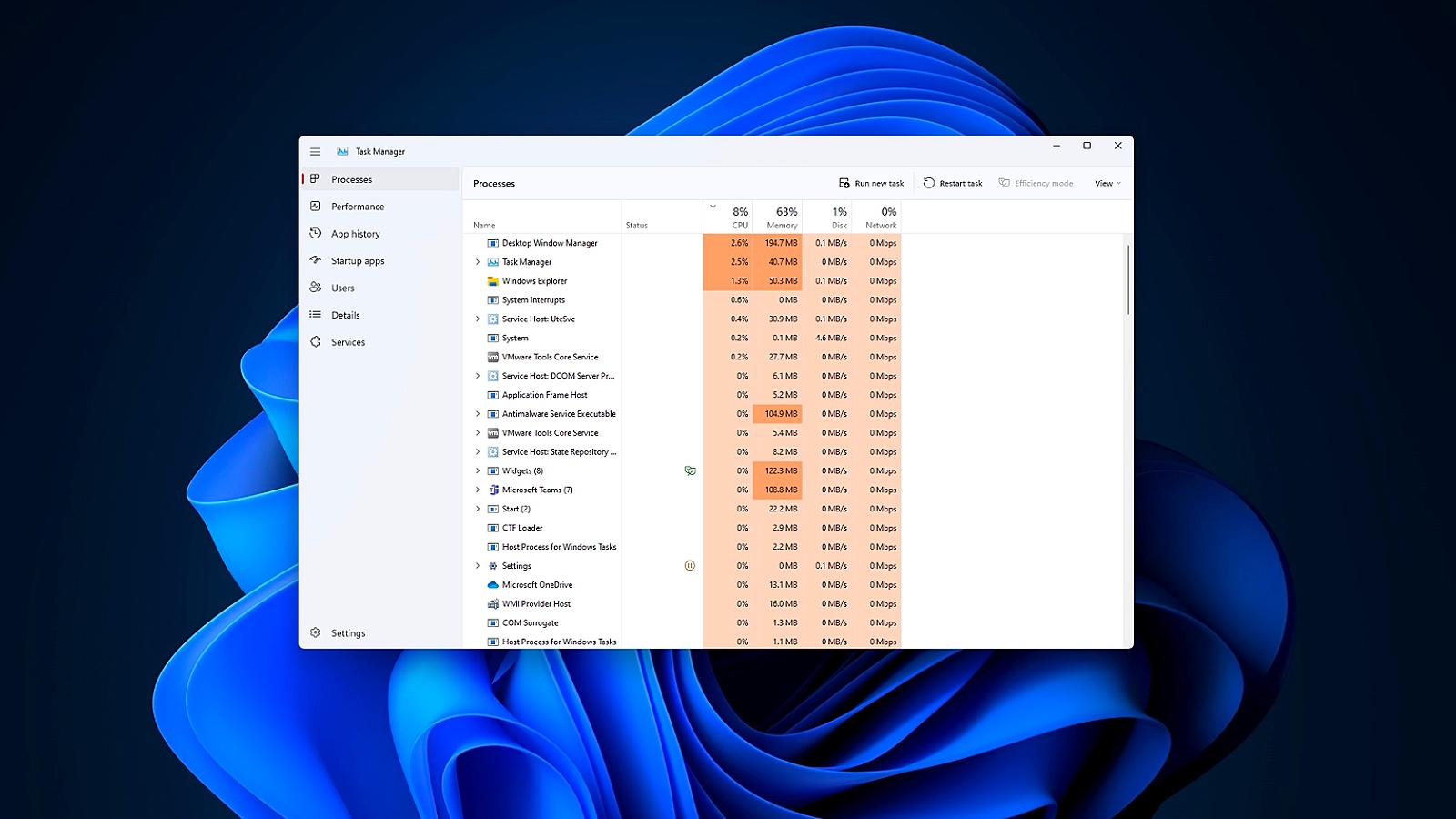Click the Windows Explorer folder icon
Screen dimensions: 1456x819
[x=492, y=281]
